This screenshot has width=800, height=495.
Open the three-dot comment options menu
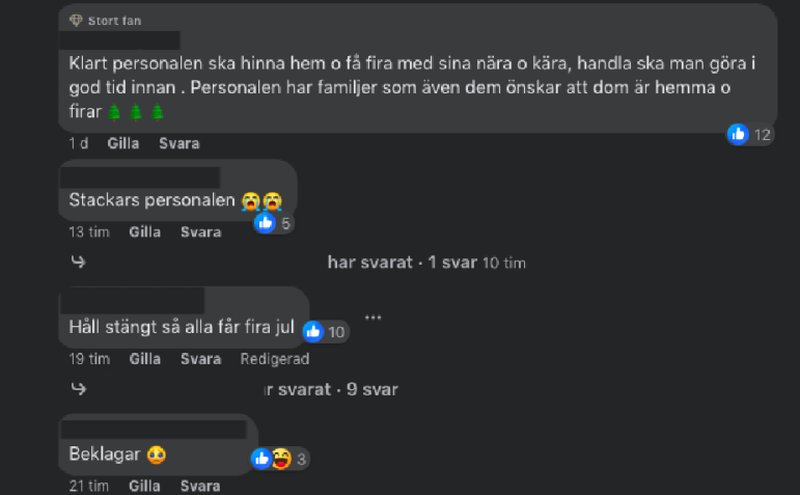[373, 317]
